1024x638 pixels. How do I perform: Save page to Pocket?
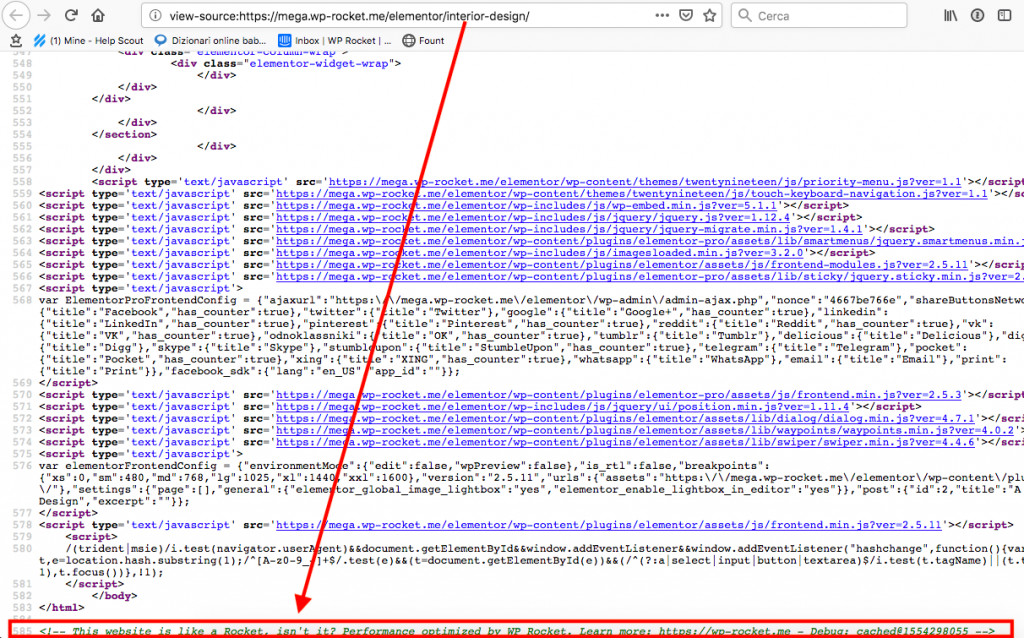coord(684,16)
